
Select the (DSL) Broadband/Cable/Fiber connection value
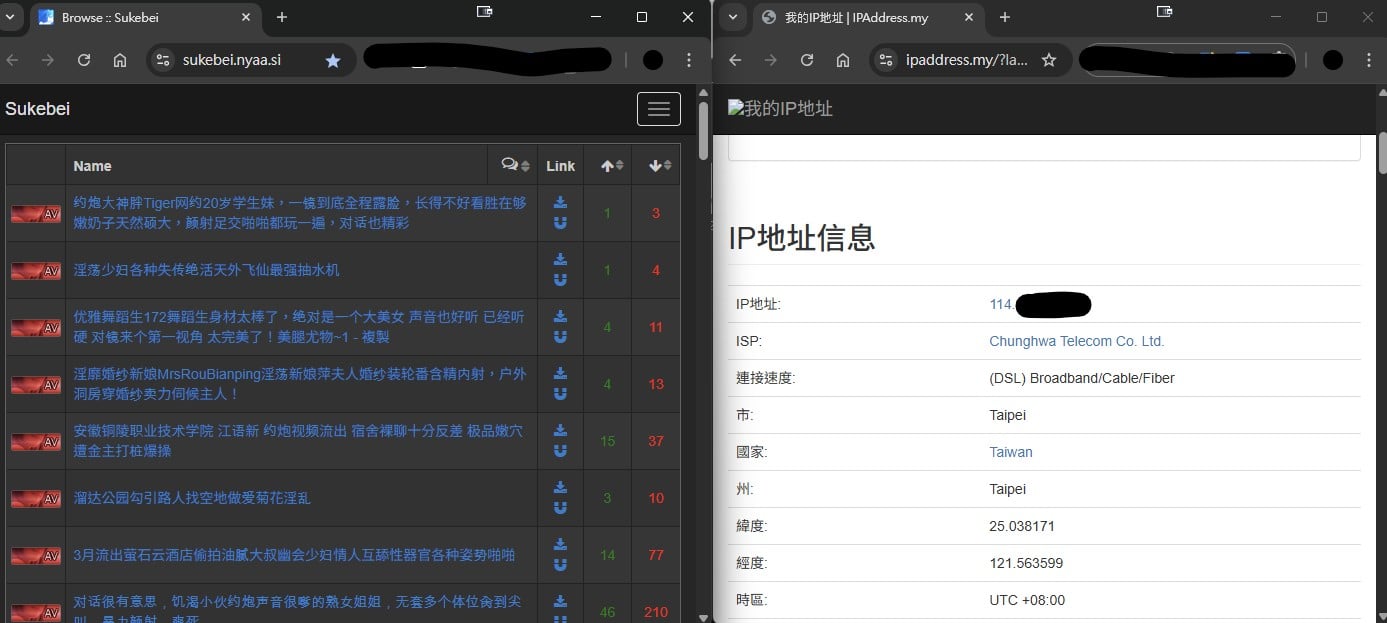tap(1082, 378)
